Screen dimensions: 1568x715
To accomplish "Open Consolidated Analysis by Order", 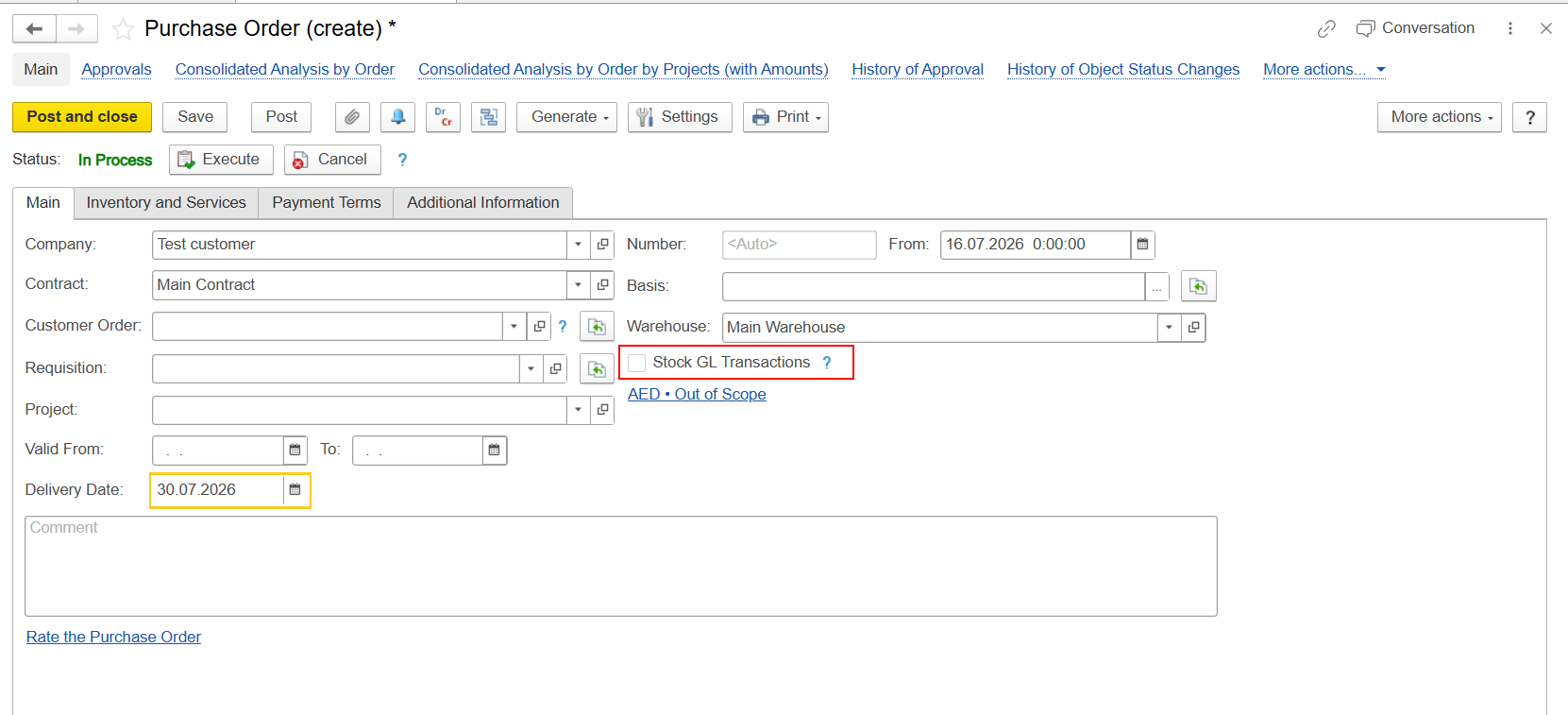I will (285, 70).
